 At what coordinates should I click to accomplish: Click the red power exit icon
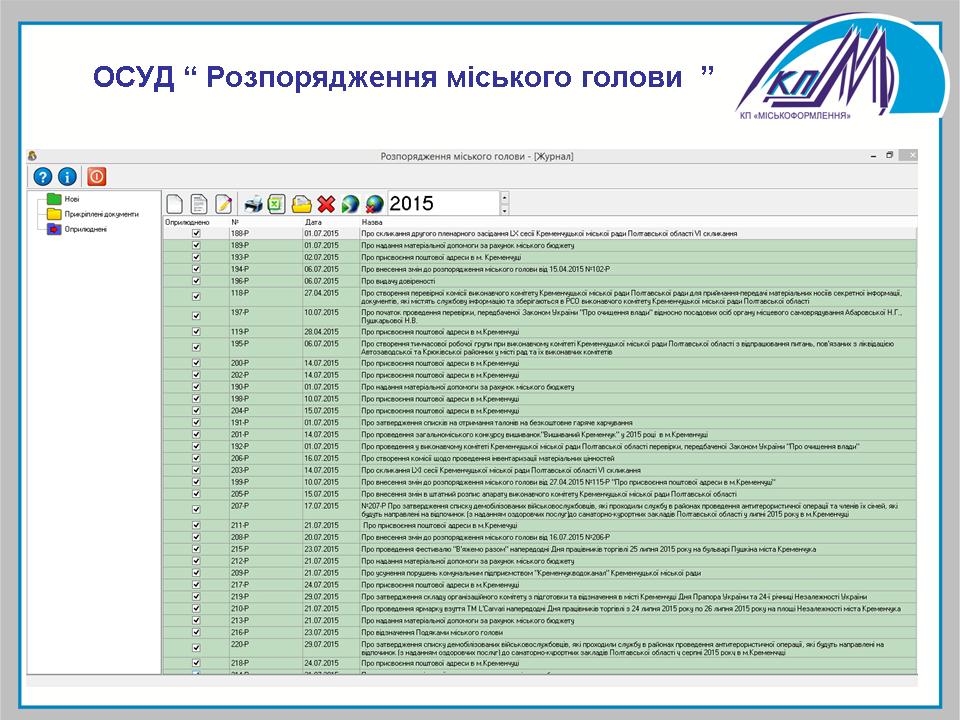(x=96, y=176)
